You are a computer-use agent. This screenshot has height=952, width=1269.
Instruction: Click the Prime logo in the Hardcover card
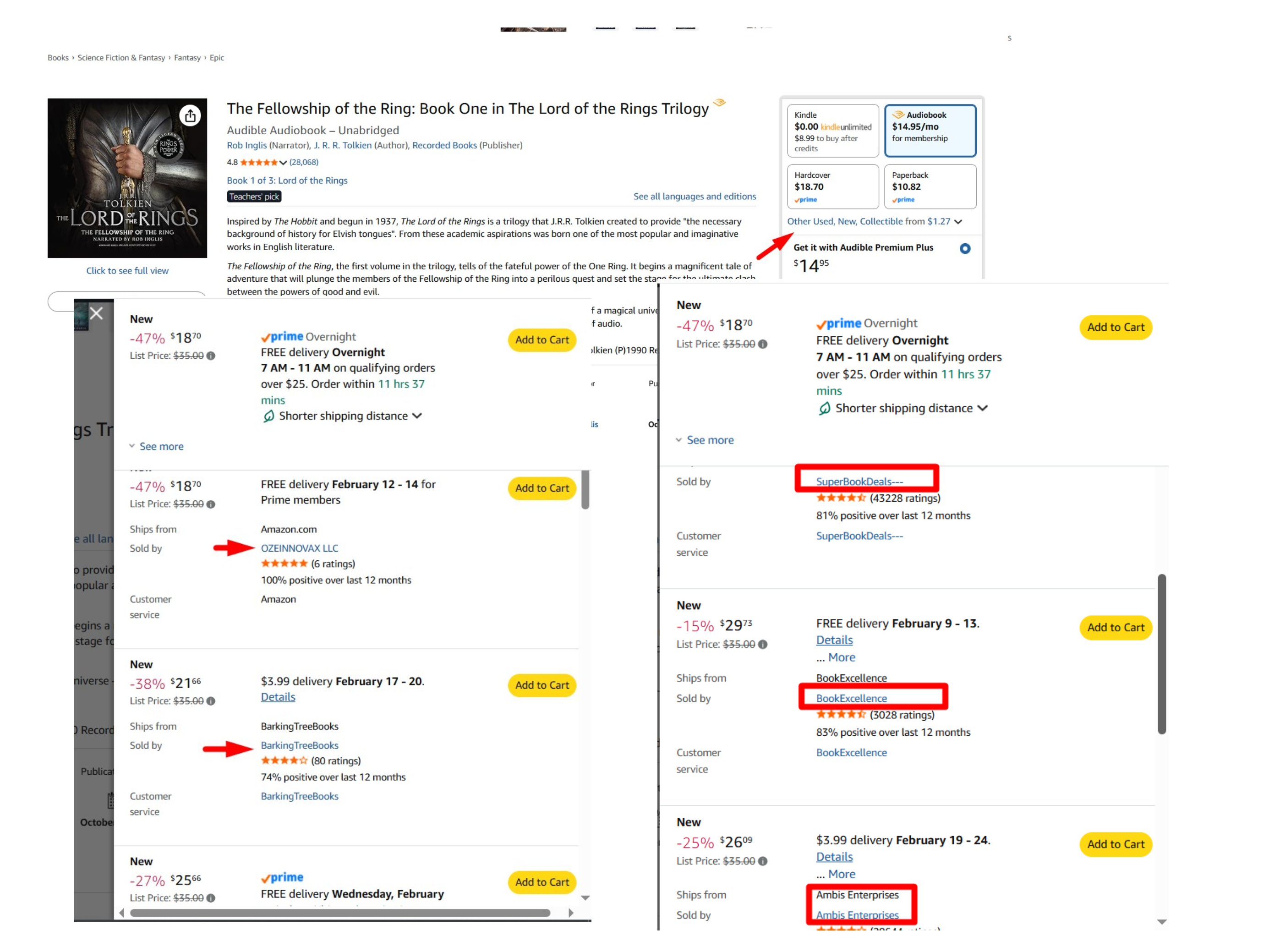(805, 199)
